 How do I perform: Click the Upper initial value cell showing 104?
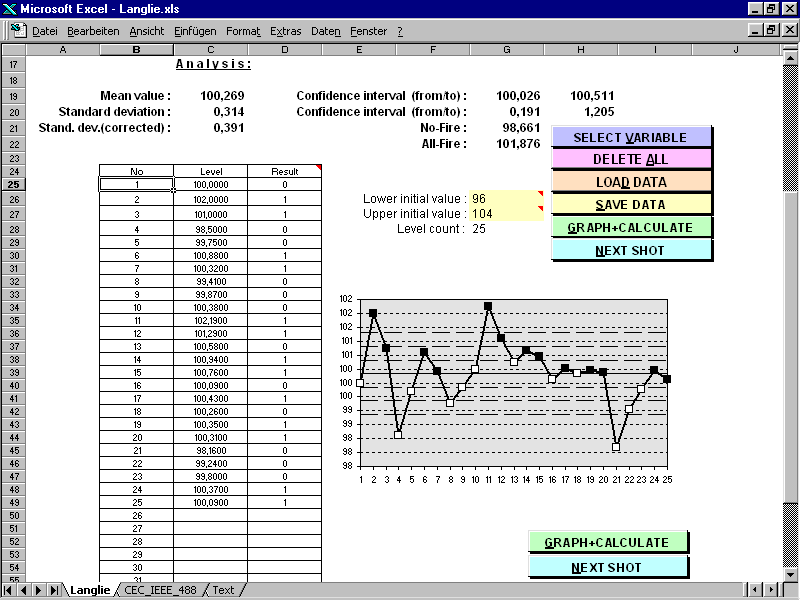506,213
